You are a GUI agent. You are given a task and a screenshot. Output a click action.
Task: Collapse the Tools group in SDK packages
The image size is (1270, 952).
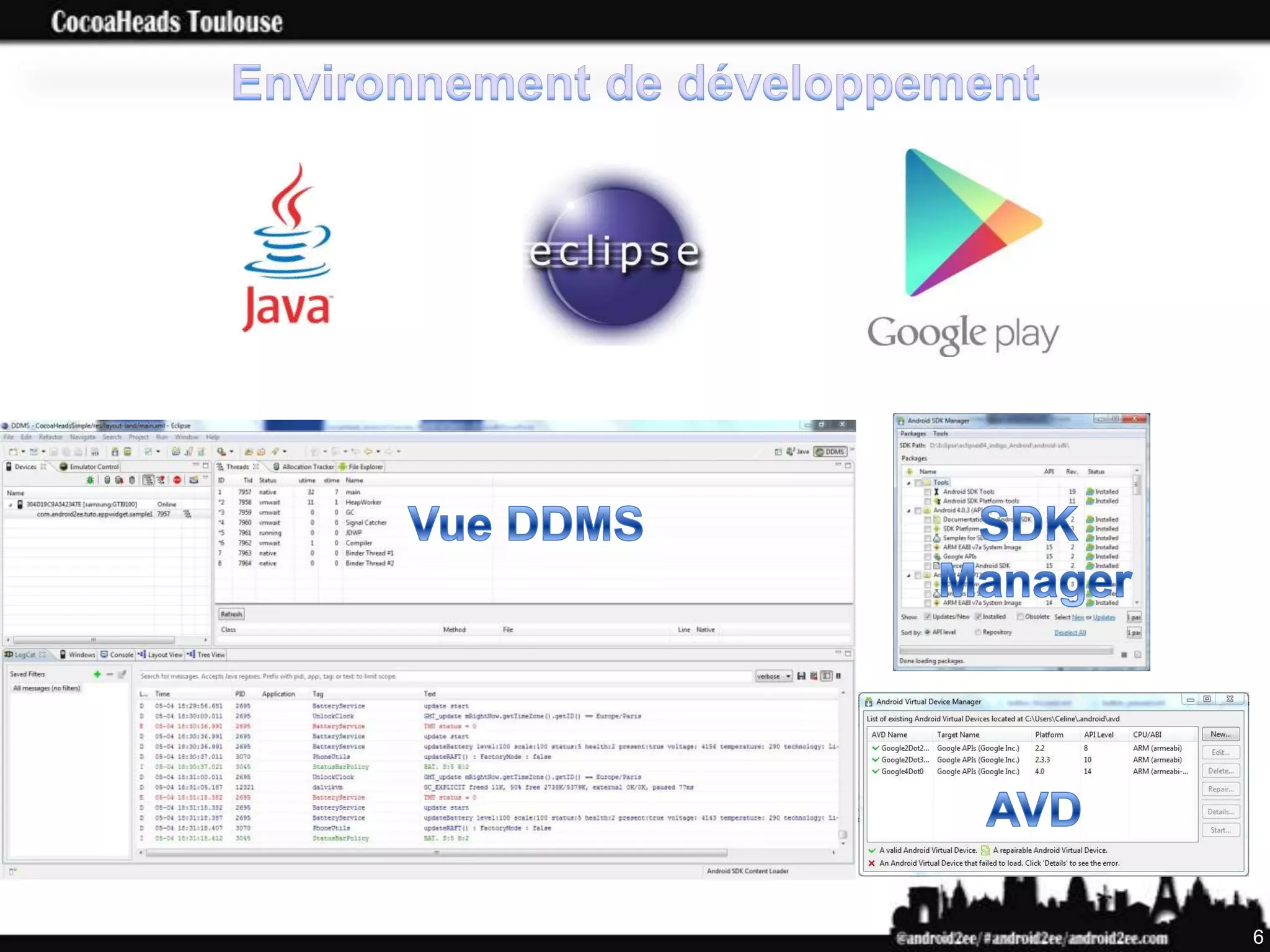click(x=909, y=482)
